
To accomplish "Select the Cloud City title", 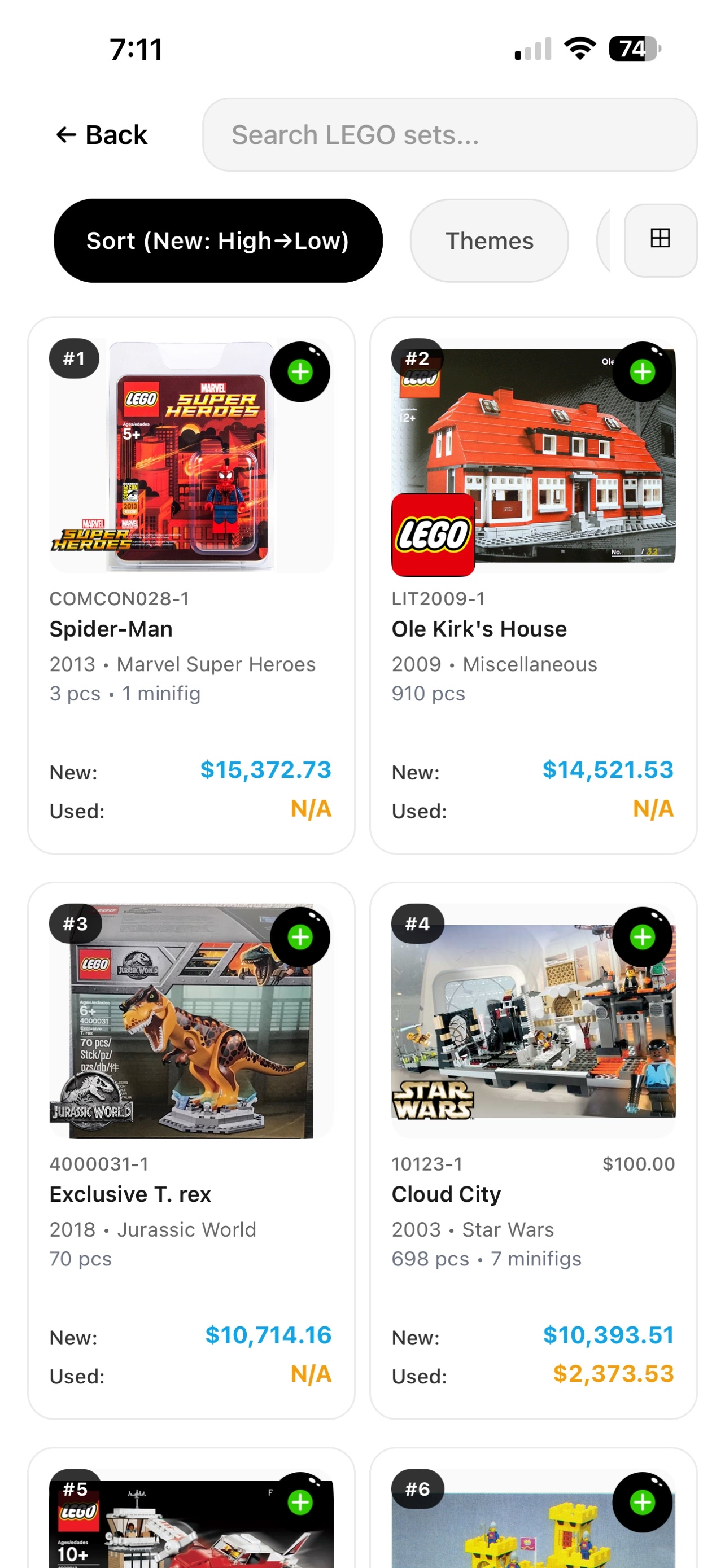I will (x=446, y=1194).
